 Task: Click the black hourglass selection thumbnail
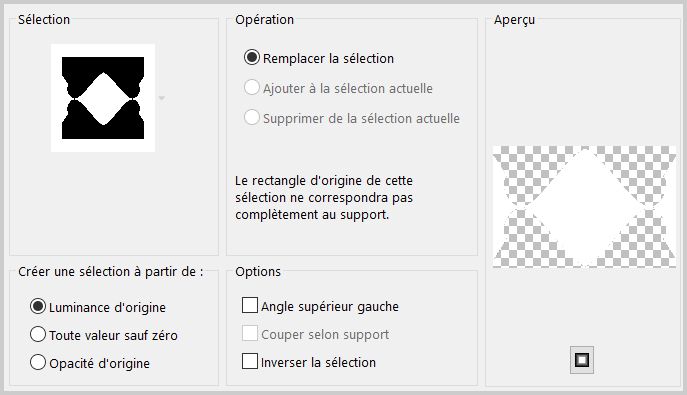coord(103,98)
